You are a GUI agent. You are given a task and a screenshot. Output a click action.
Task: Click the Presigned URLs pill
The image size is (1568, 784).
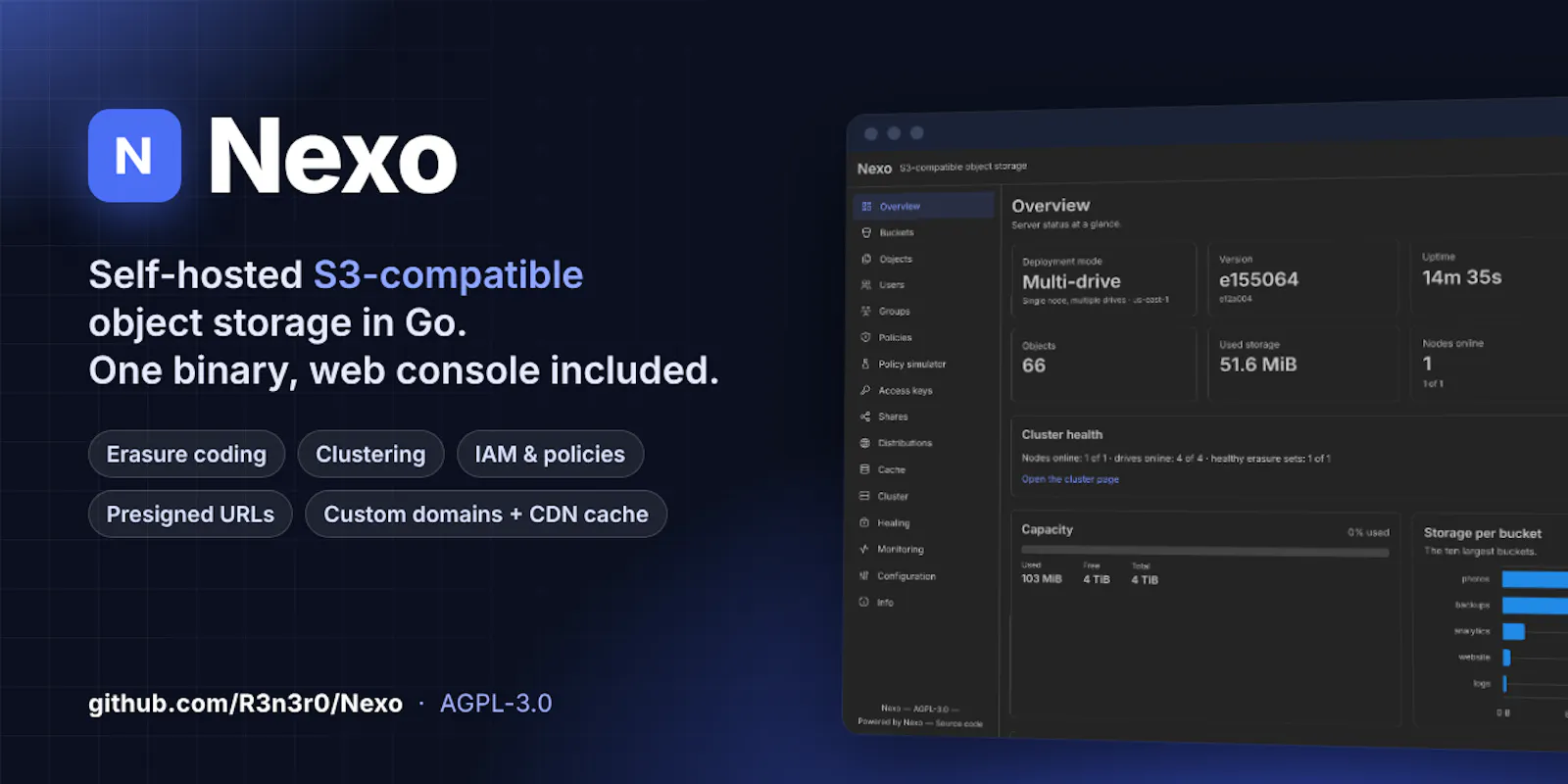[x=190, y=514]
